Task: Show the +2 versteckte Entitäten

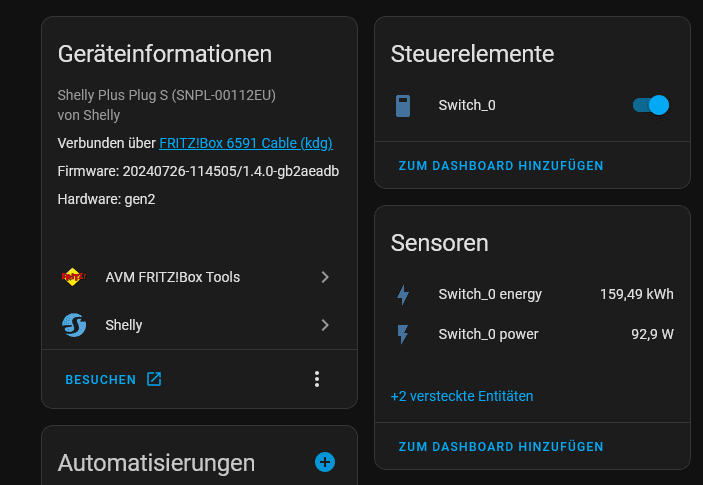Action: 462,396
